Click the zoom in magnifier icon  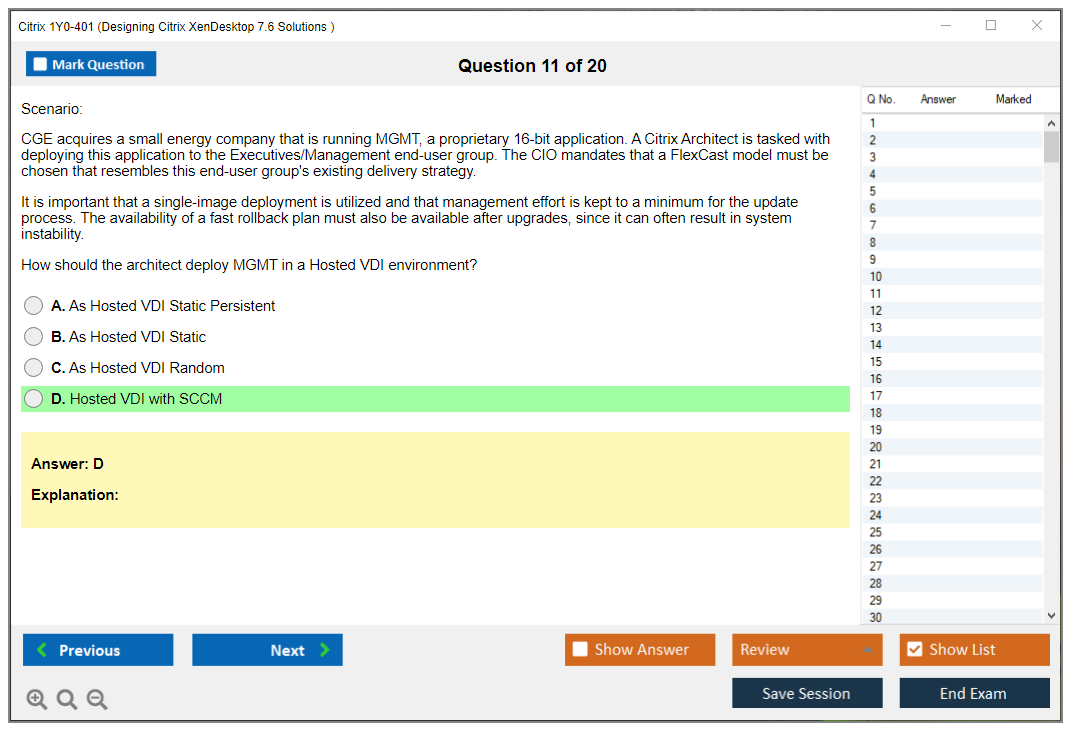point(37,700)
